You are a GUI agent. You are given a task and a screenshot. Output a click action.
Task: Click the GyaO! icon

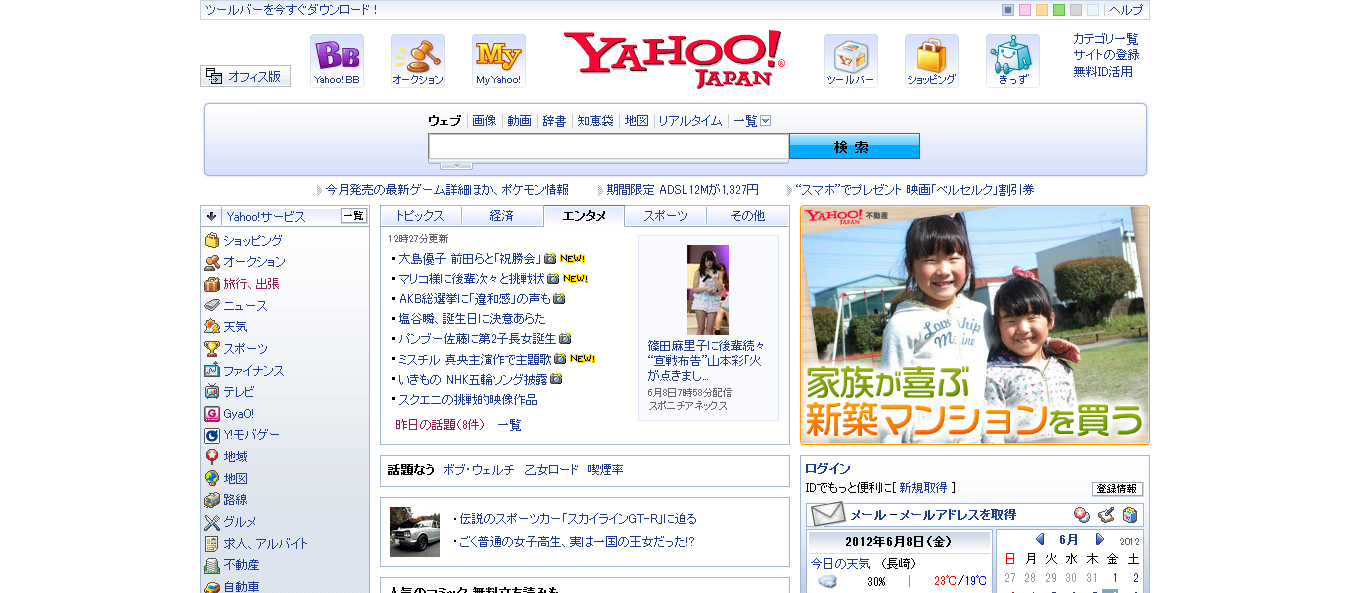pos(212,414)
